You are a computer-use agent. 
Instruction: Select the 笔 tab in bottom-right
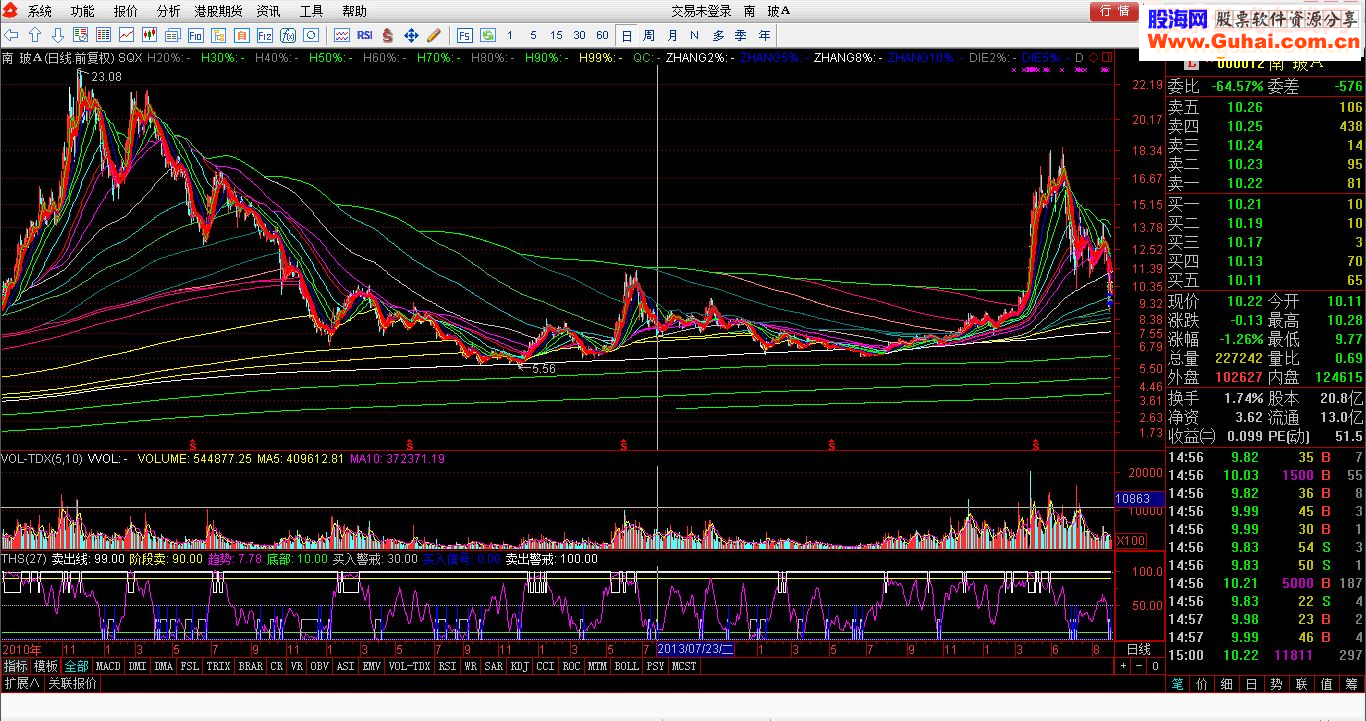point(1178,684)
